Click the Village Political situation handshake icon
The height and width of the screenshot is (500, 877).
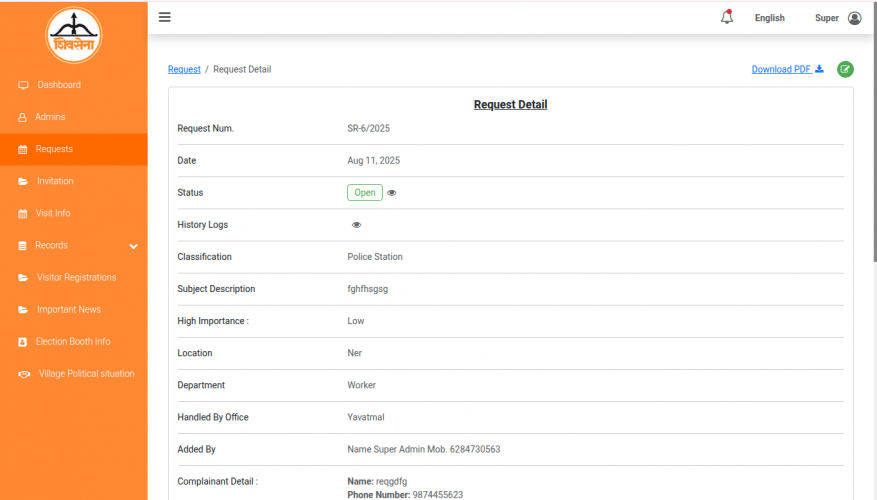pos(24,374)
